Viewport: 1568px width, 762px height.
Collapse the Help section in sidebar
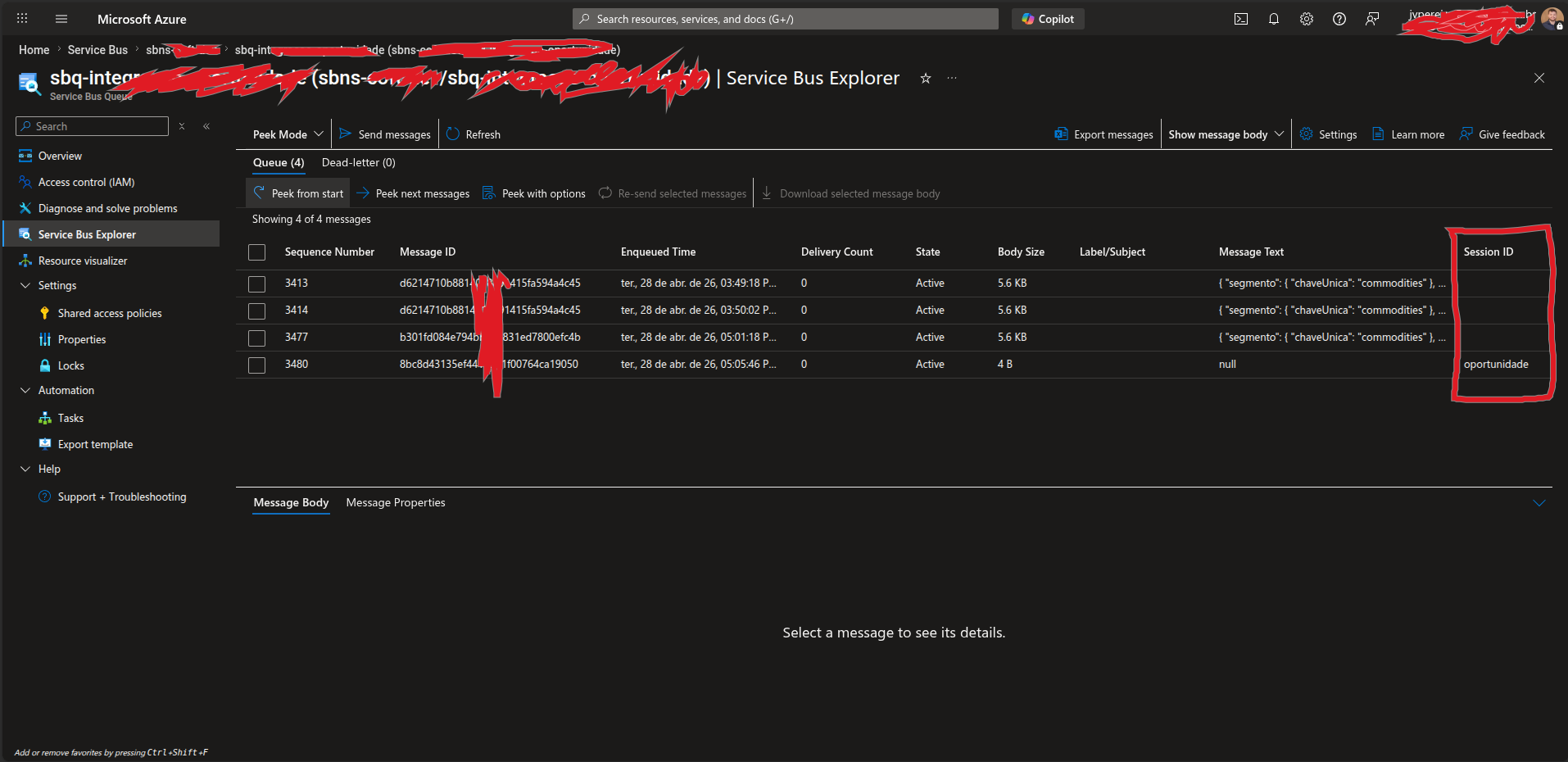[25, 469]
